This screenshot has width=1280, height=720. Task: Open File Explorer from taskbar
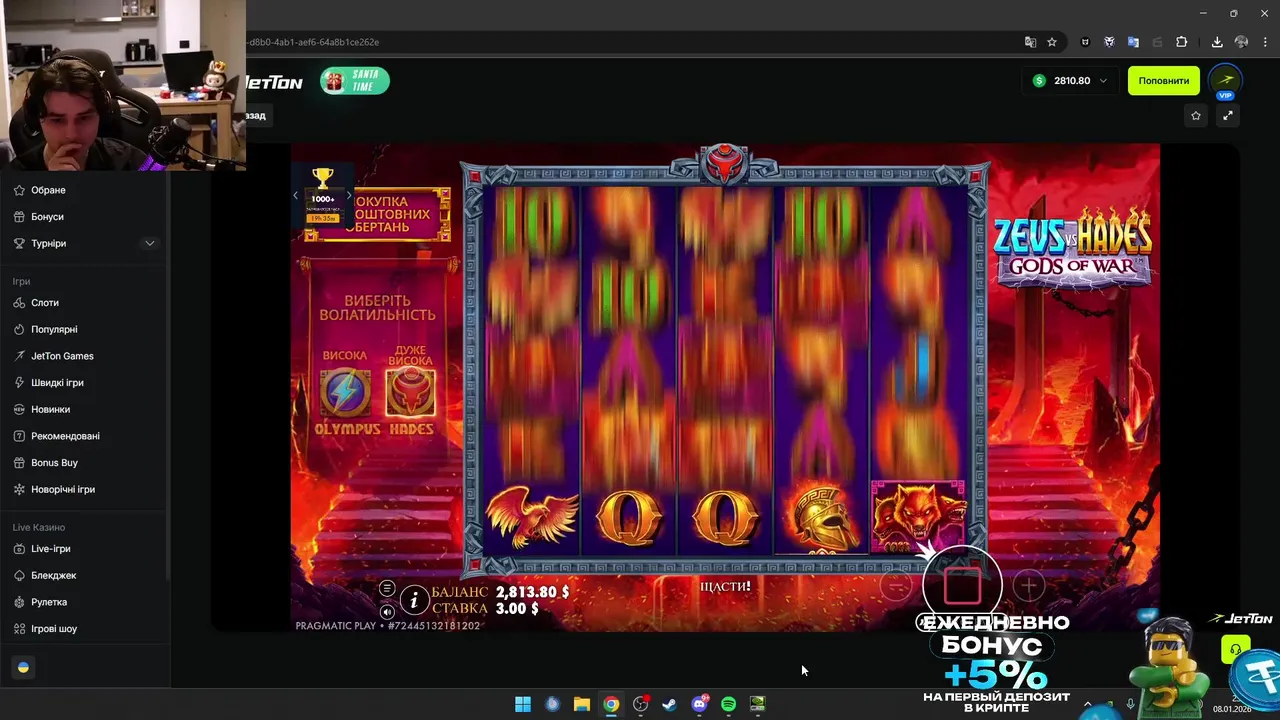coord(582,704)
